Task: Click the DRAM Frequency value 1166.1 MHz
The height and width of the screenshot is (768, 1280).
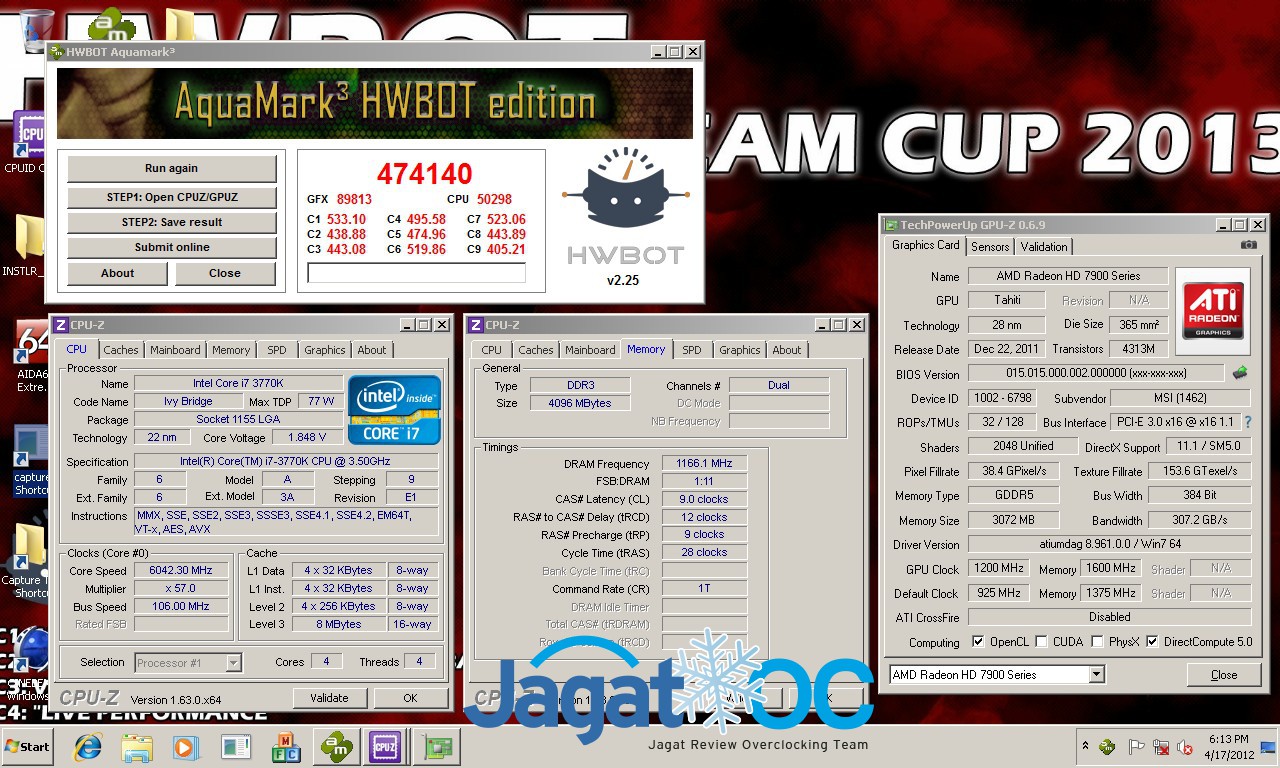Action: click(704, 464)
